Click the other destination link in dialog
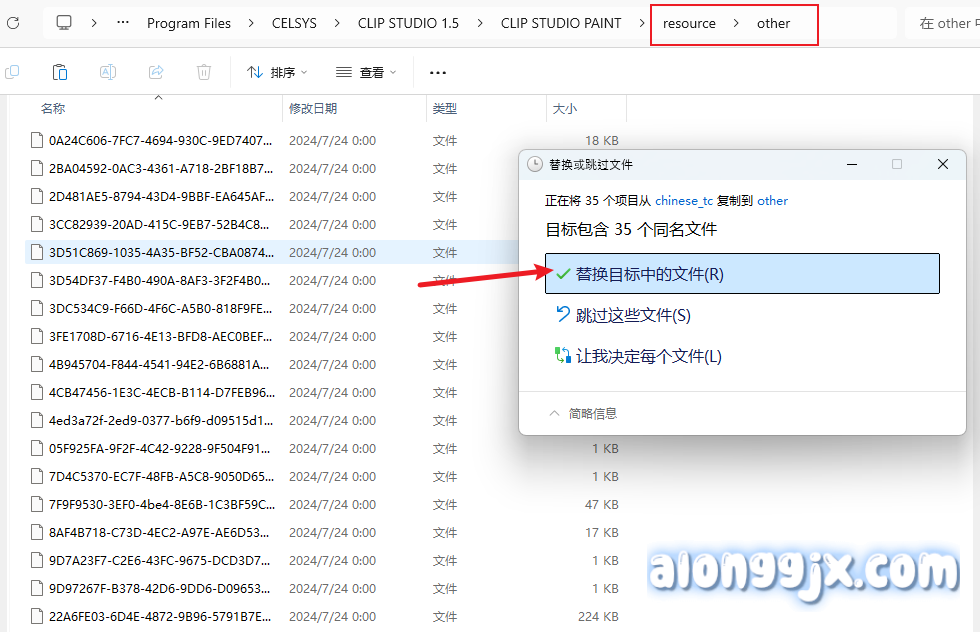 point(772,201)
